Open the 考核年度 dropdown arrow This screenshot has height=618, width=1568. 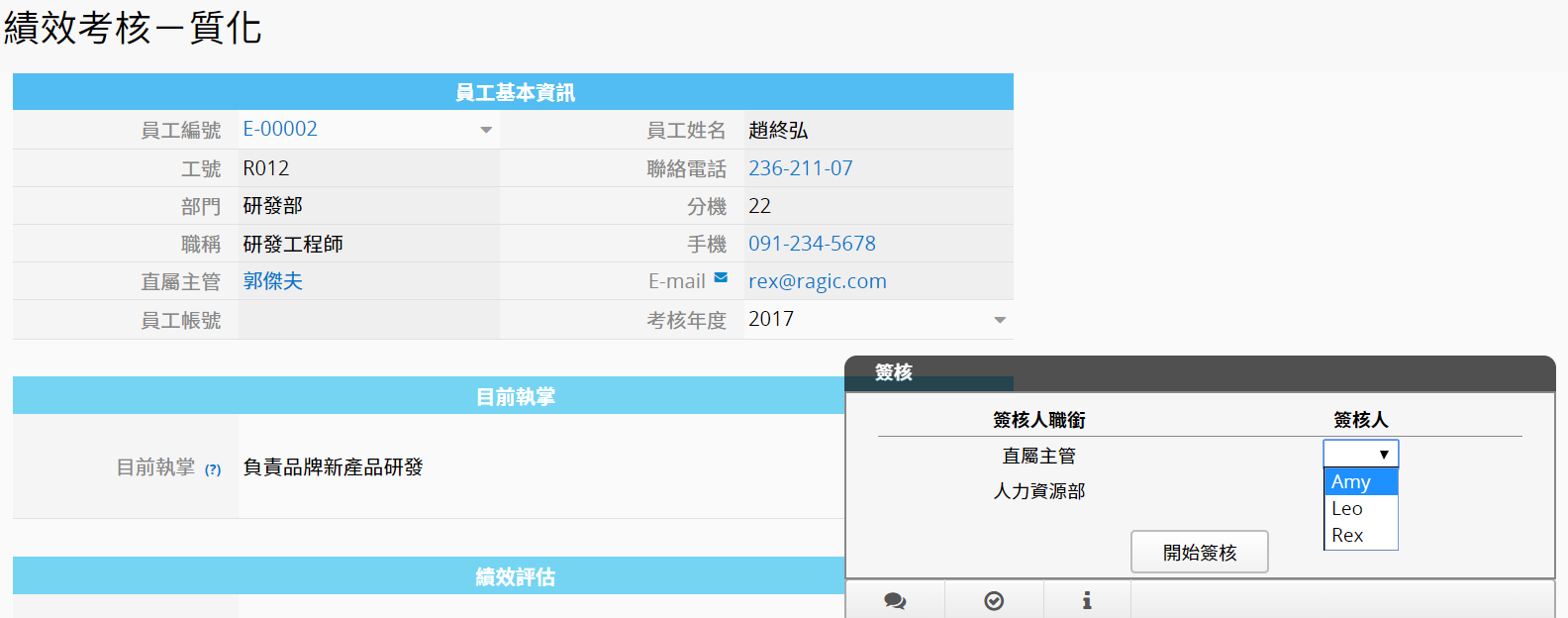tap(999, 320)
